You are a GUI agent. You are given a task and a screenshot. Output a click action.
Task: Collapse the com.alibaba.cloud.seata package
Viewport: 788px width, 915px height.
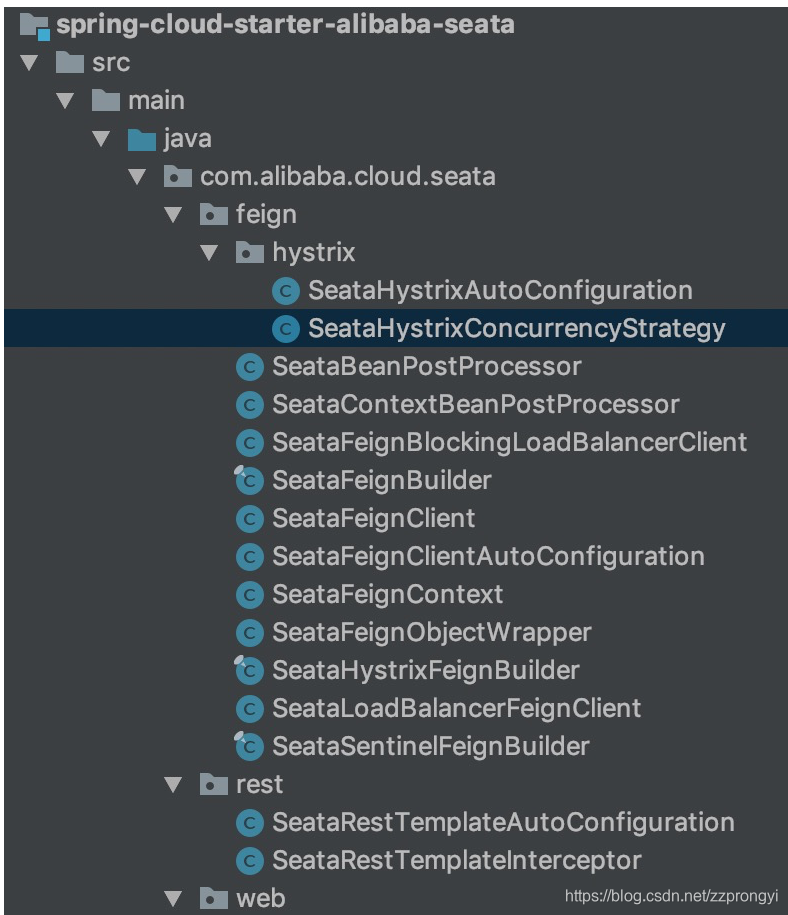[138, 177]
